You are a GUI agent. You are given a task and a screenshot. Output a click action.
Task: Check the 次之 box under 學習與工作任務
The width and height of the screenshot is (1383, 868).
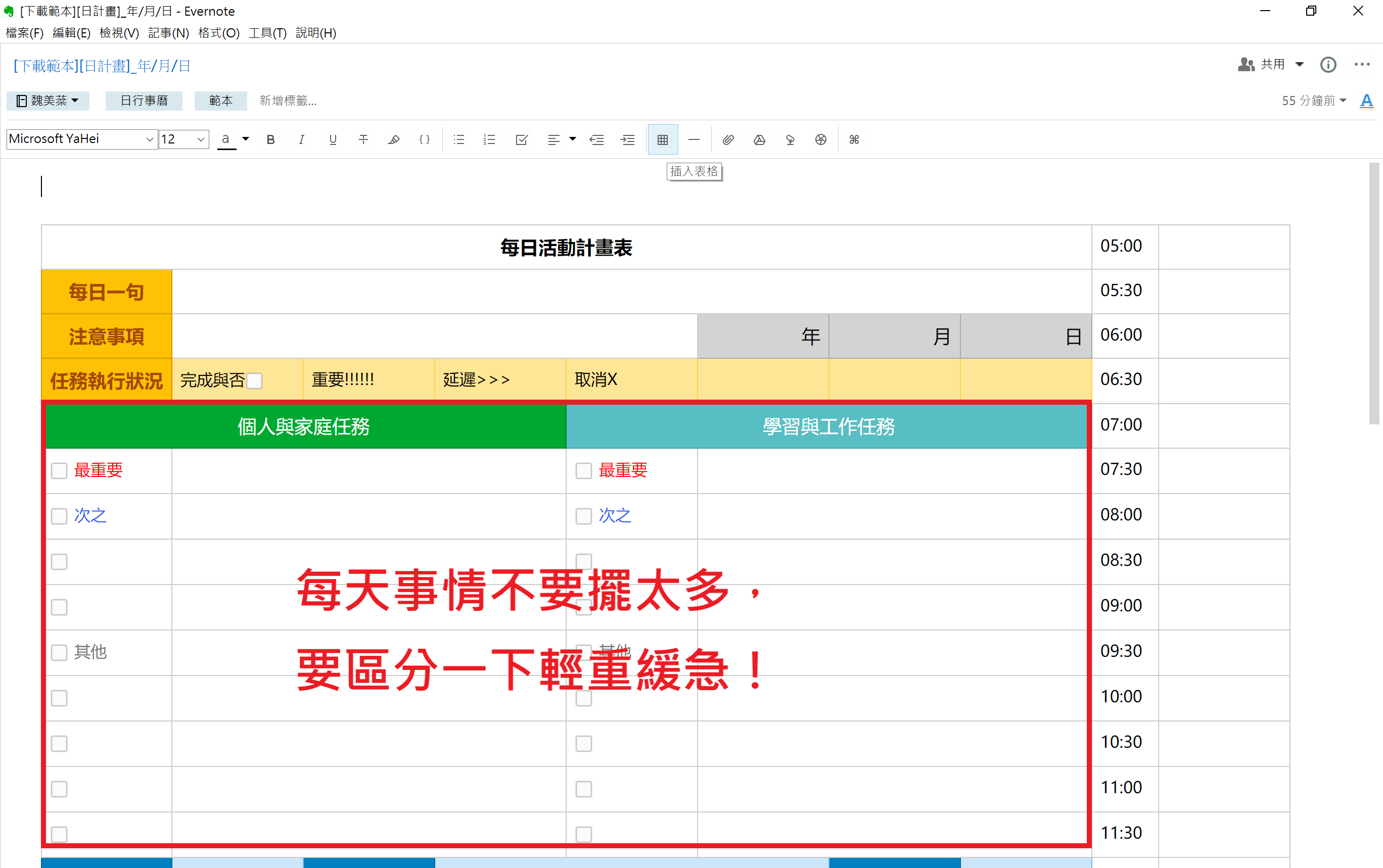(x=583, y=516)
